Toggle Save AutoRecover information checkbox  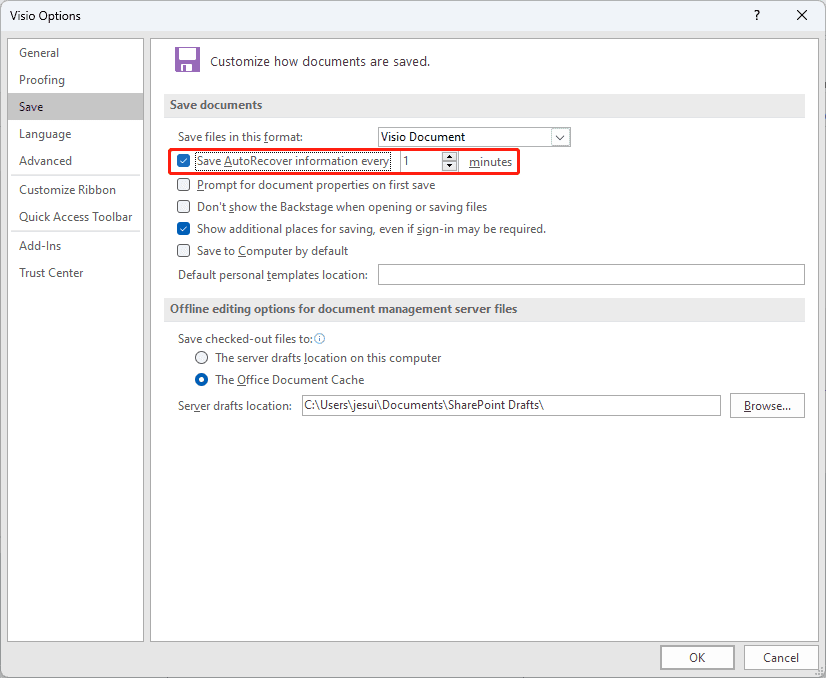click(x=184, y=161)
